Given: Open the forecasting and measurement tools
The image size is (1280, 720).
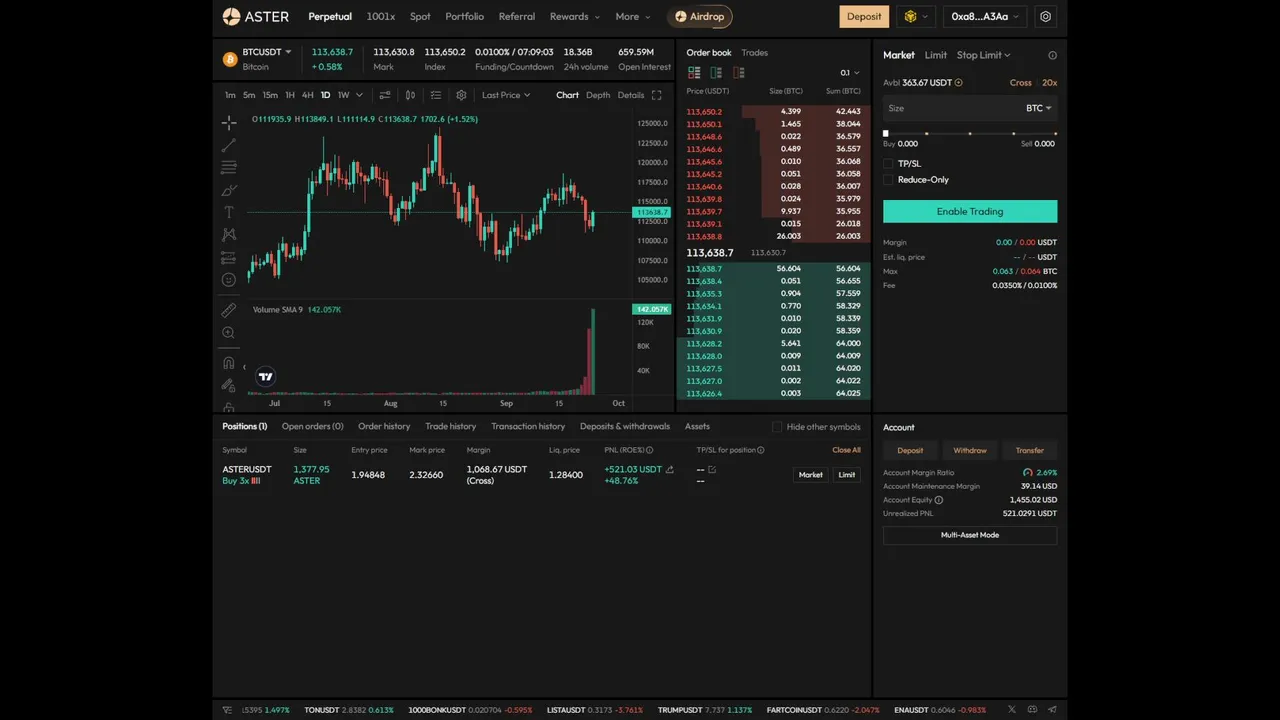Looking at the screenshot, I should pos(229,257).
